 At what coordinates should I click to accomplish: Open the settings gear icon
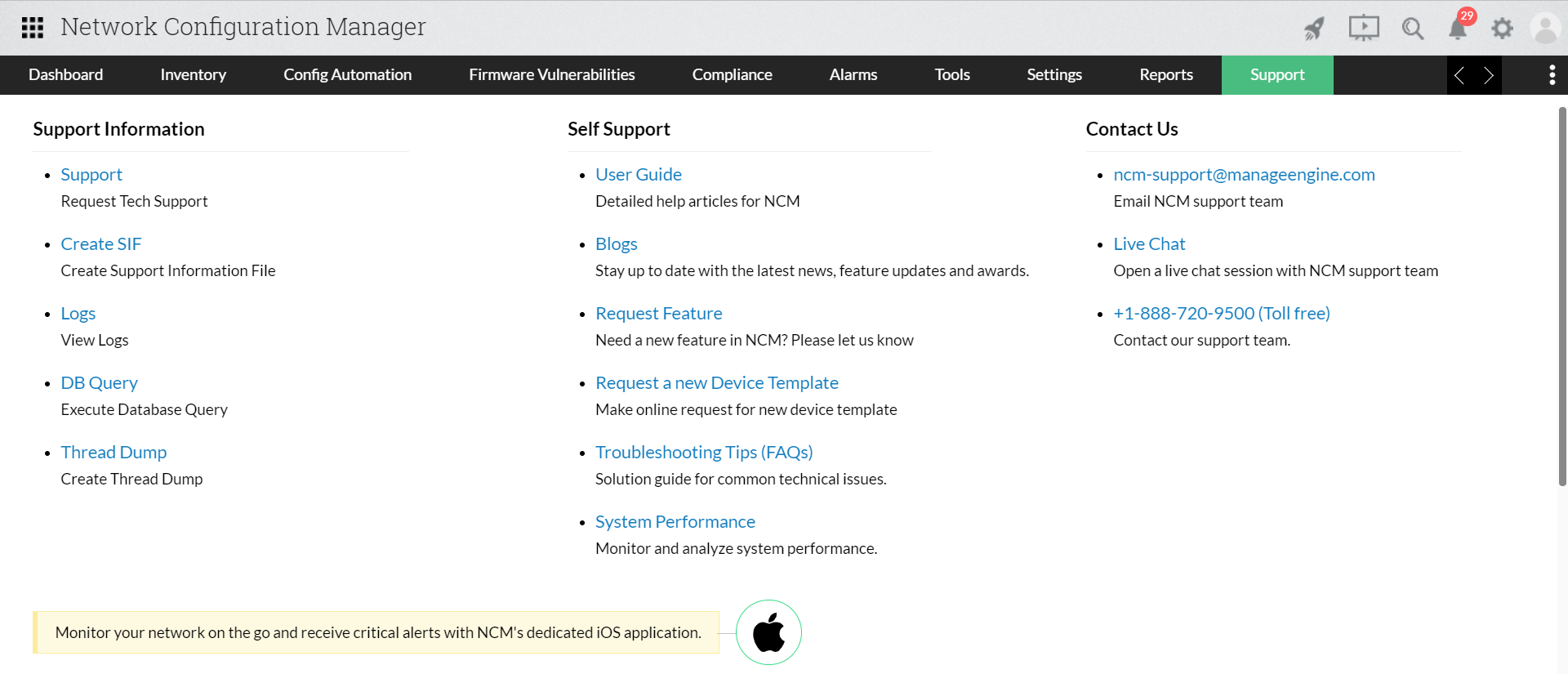(x=1502, y=29)
